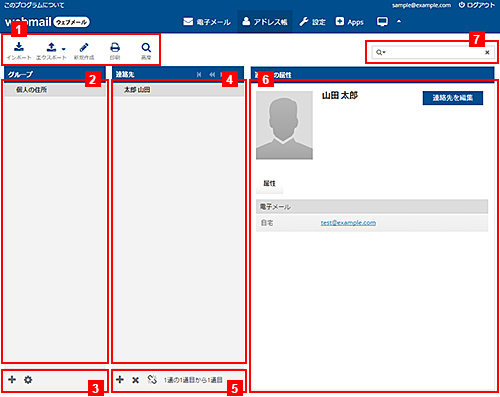This screenshot has width=500, height=397.
Task: Click the 連絡先を編集 edit contact button
Action: (x=453, y=98)
